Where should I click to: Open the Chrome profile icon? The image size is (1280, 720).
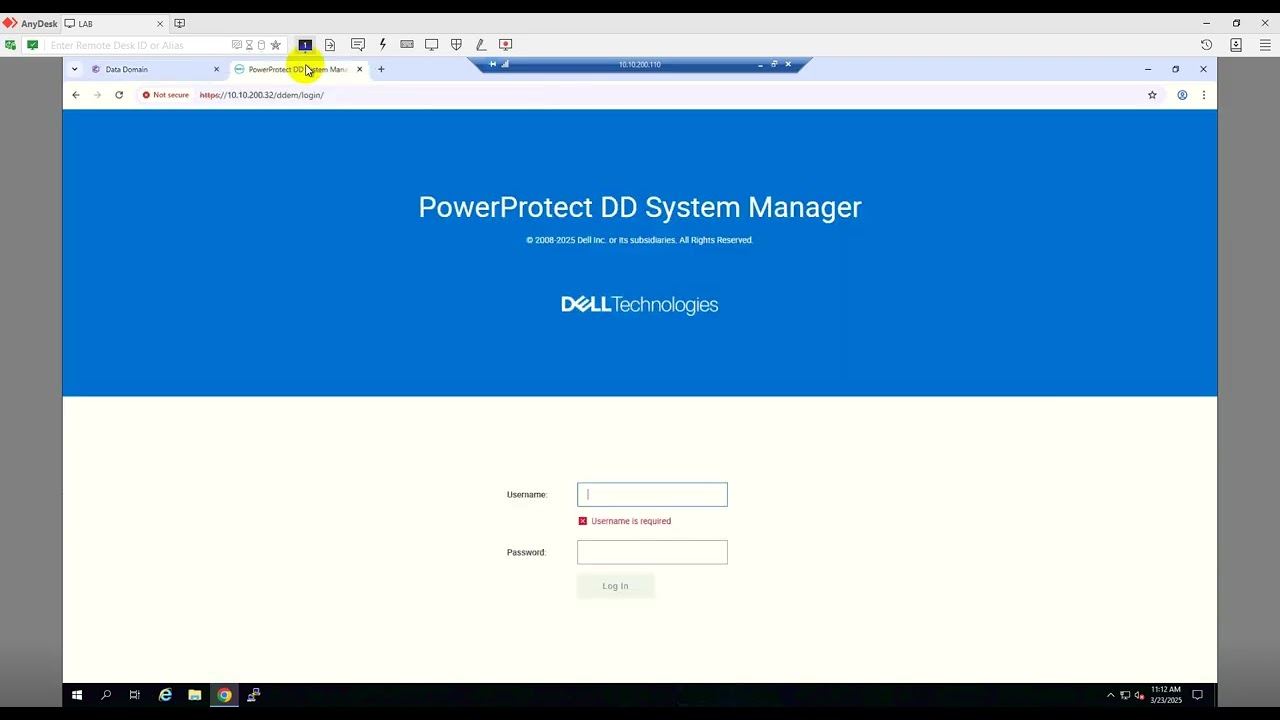[1182, 95]
